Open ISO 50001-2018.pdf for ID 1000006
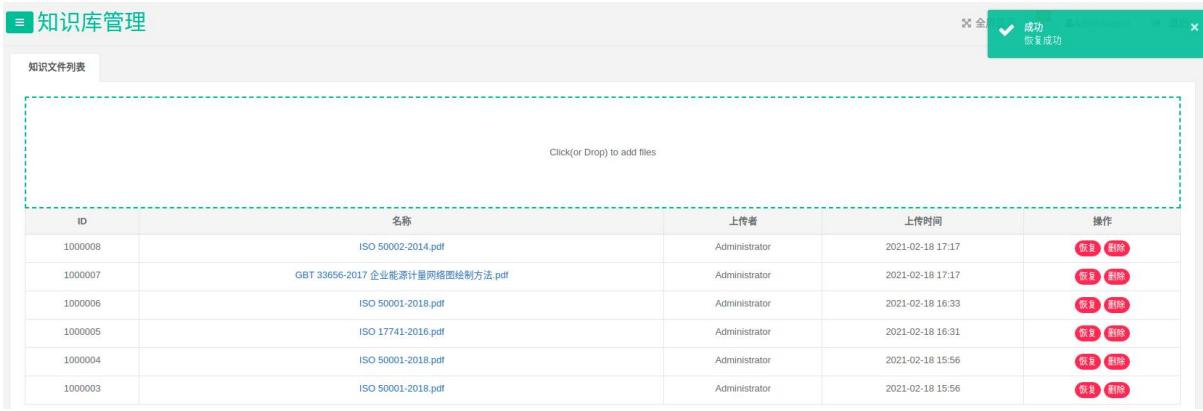This screenshot has height=411, width=1203. point(401,303)
